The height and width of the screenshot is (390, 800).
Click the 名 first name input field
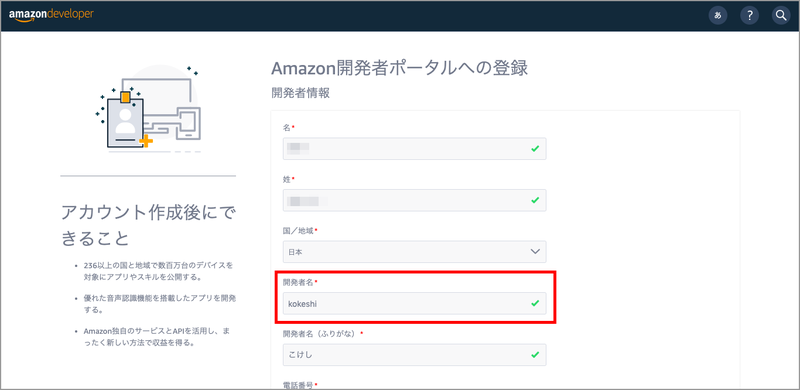(x=414, y=149)
